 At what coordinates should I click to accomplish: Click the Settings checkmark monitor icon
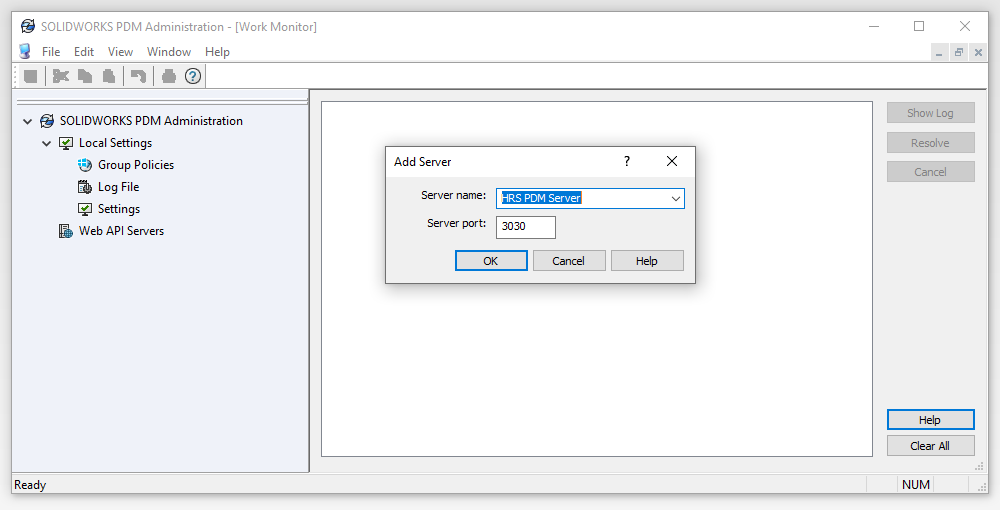[x=85, y=209]
